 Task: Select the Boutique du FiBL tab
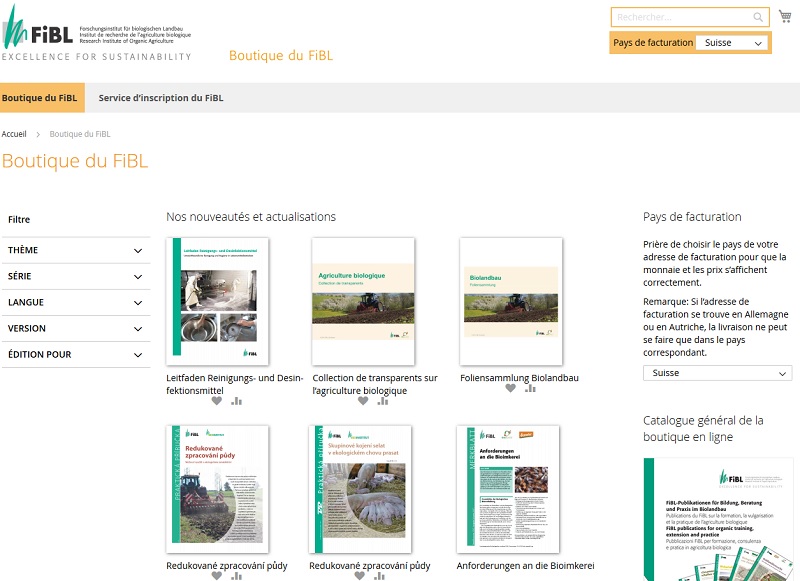pyautogui.click(x=40, y=98)
